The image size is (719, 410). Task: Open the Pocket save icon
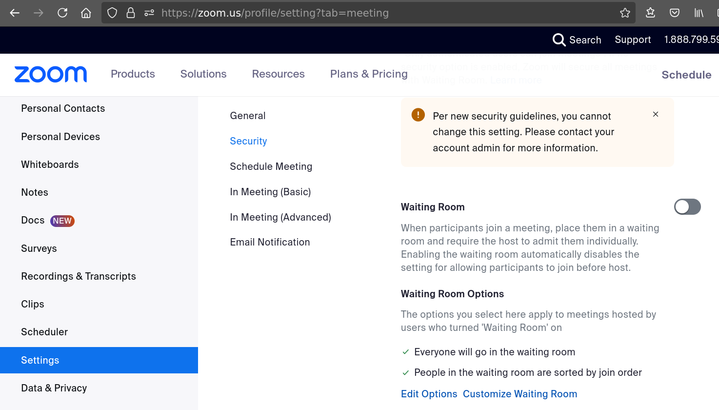click(x=675, y=13)
